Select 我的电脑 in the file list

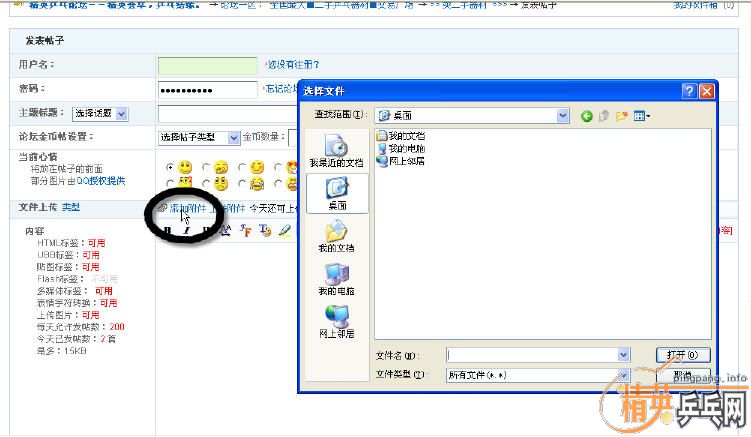(401, 149)
